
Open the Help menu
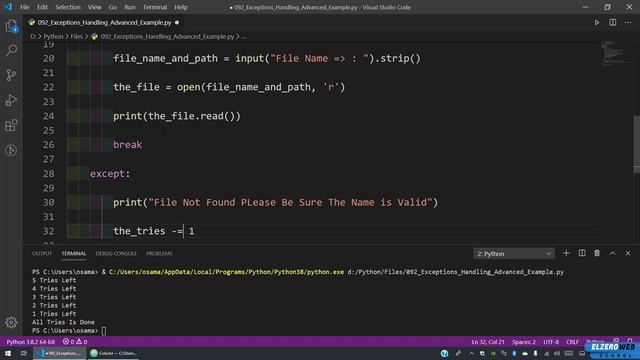(181, 7)
